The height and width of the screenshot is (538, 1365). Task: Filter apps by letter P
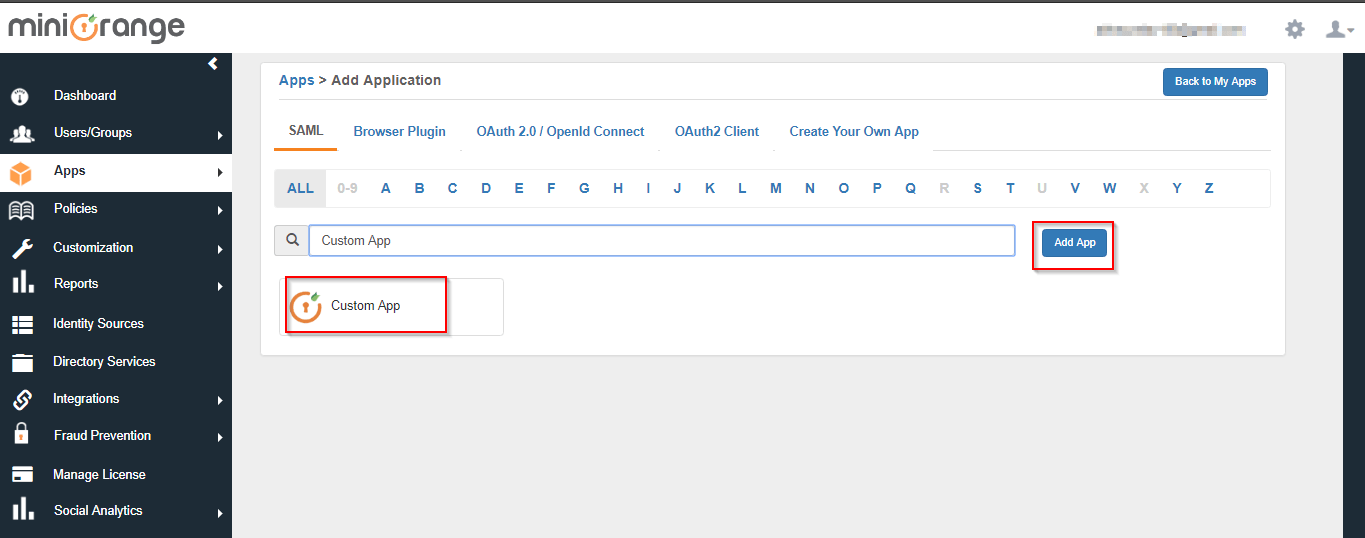877,188
